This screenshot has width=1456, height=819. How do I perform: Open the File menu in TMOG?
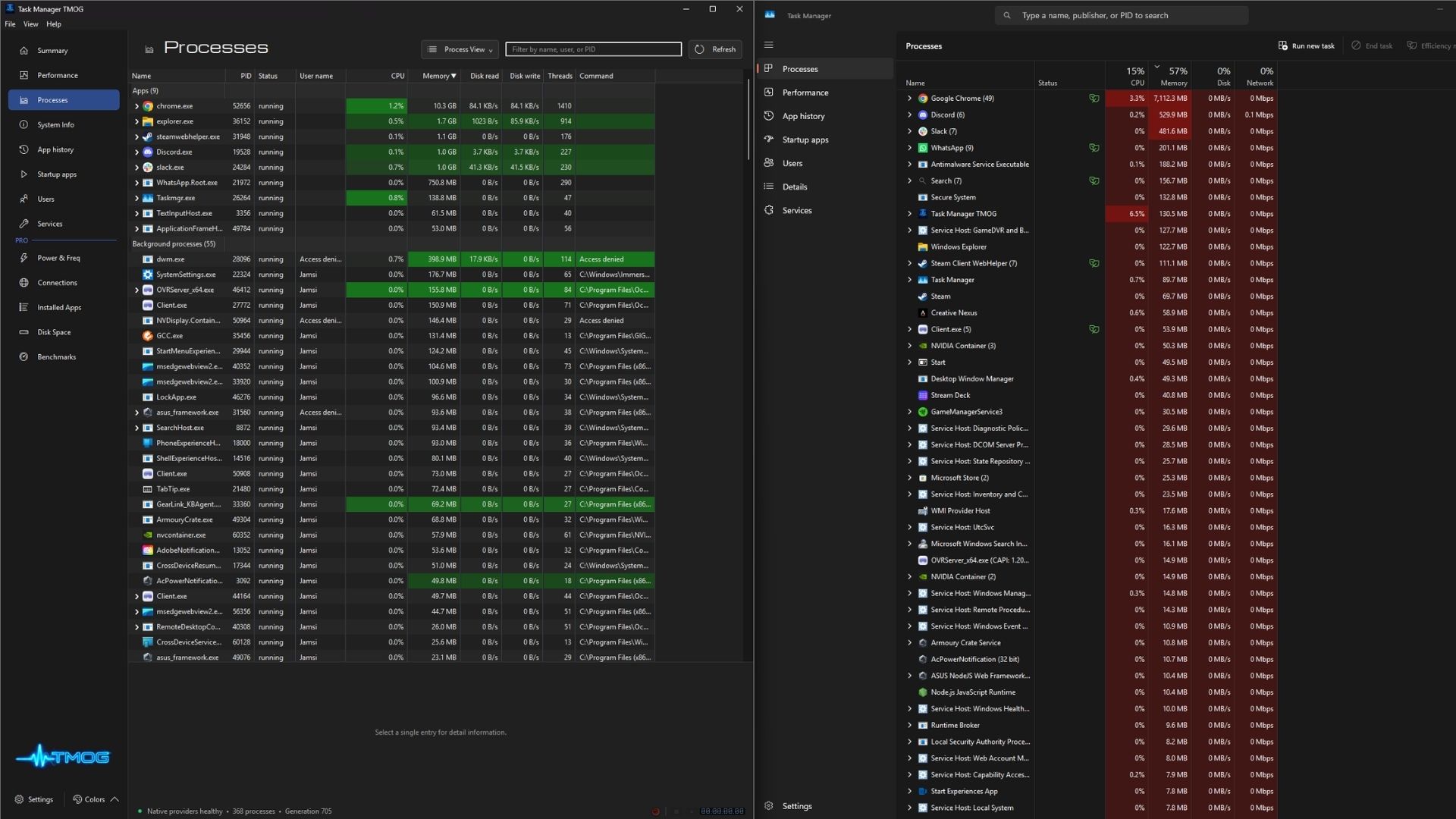(x=10, y=24)
